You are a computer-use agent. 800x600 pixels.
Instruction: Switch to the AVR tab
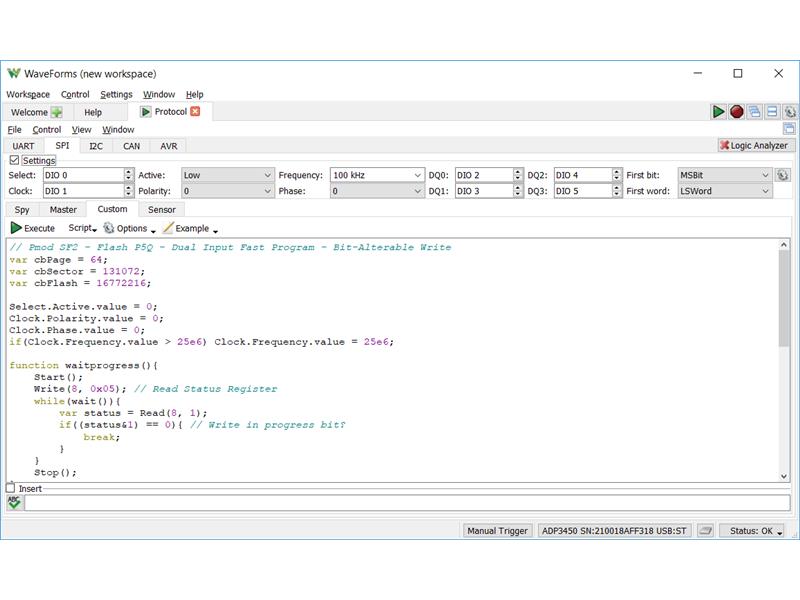click(x=168, y=146)
